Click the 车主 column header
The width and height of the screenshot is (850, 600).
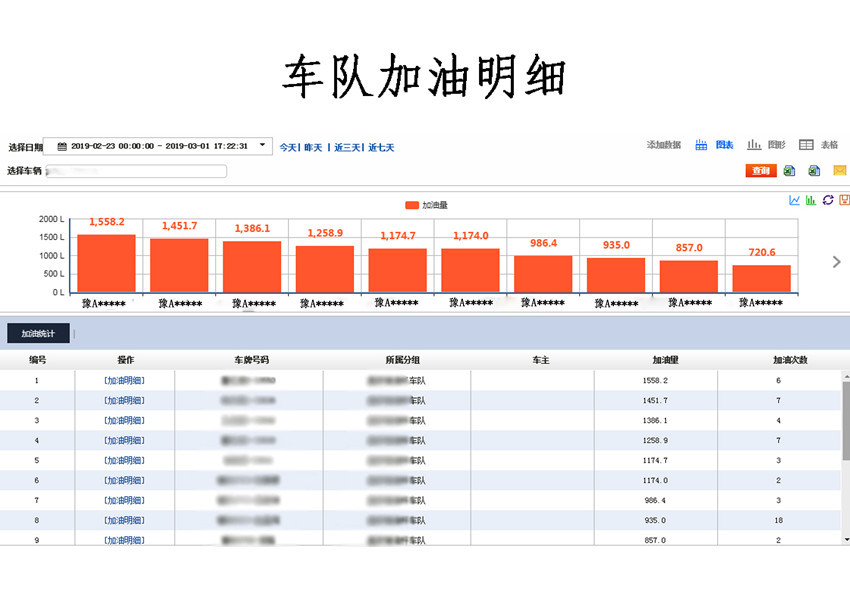coord(540,360)
